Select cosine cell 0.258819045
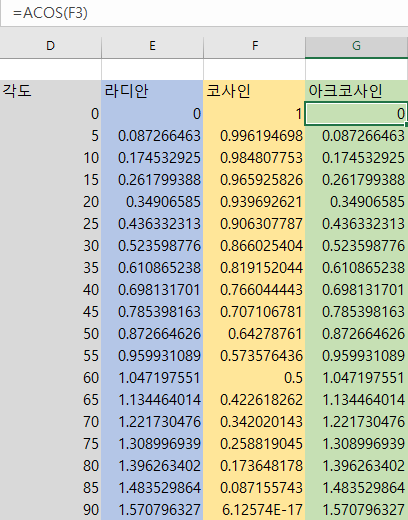 pyautogui.click(x=254, y=444)
